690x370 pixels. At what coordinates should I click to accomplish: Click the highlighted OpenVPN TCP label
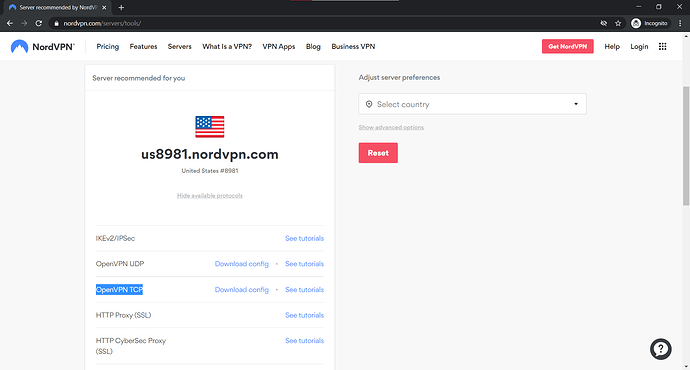point(119,289)
